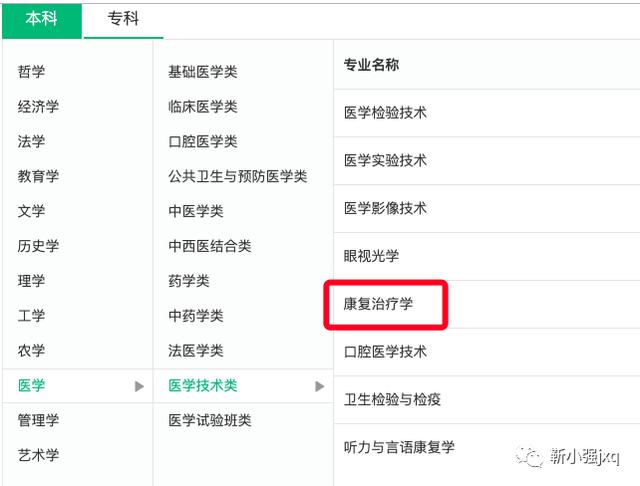Viewport: 640px width, 486px height.
Task: Open 医学试验班类 subcategory
Action: click(x=210, y=420)
